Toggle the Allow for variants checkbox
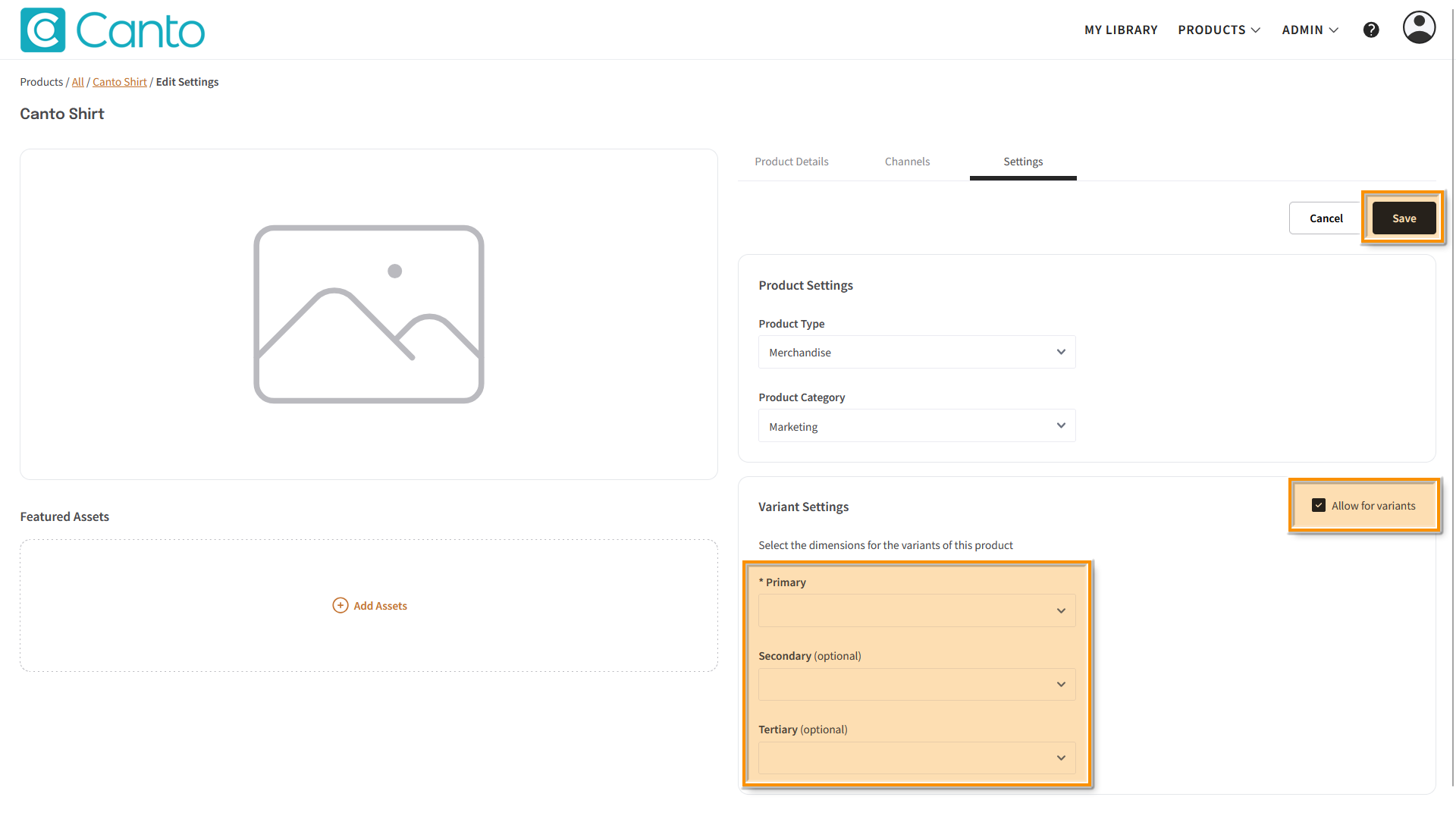The width and height of the screenshot is (1456, 819). (1319, 506)
